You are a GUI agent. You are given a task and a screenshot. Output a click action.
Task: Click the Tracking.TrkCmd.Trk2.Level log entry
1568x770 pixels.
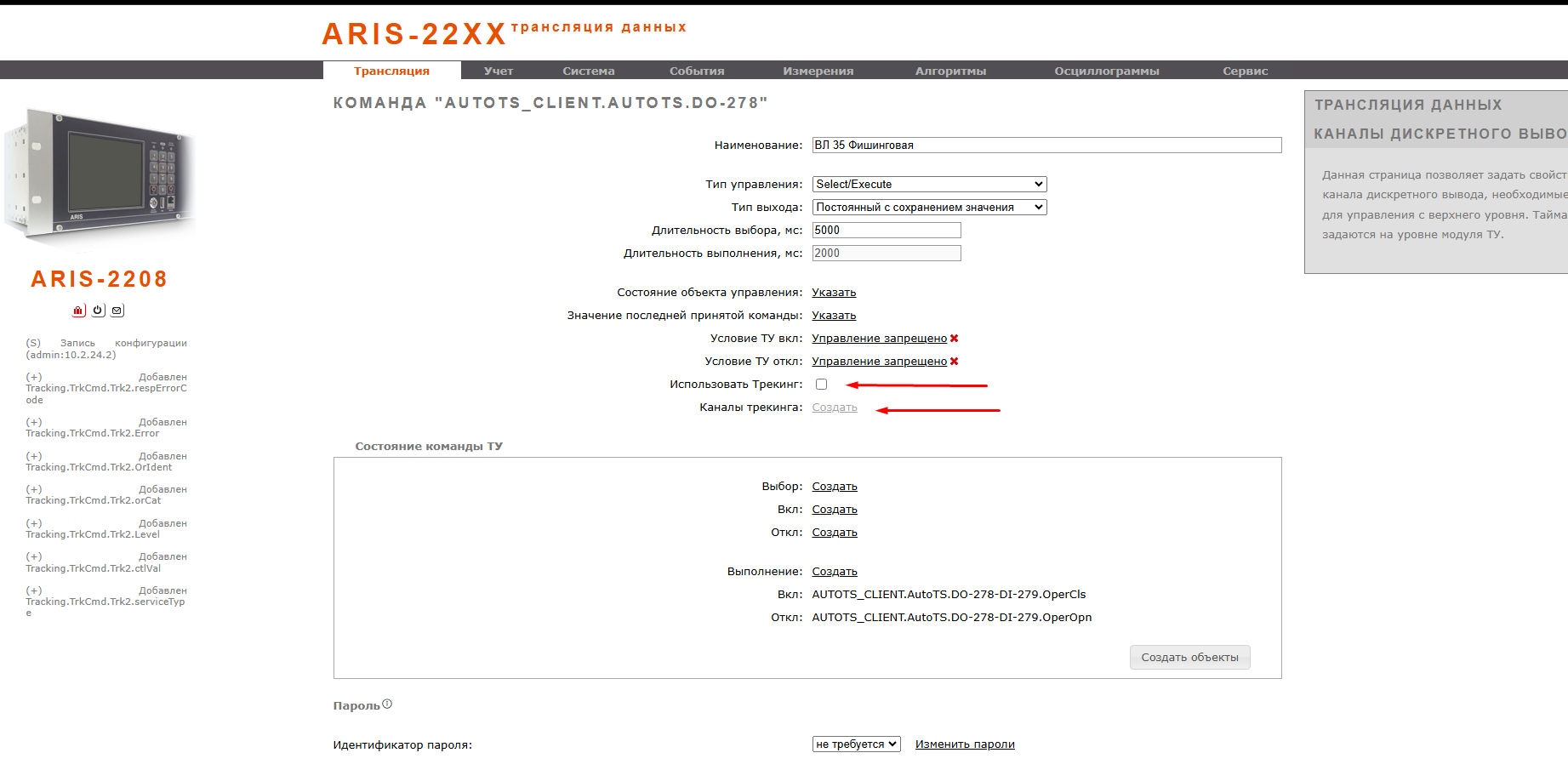click(106, 529)
